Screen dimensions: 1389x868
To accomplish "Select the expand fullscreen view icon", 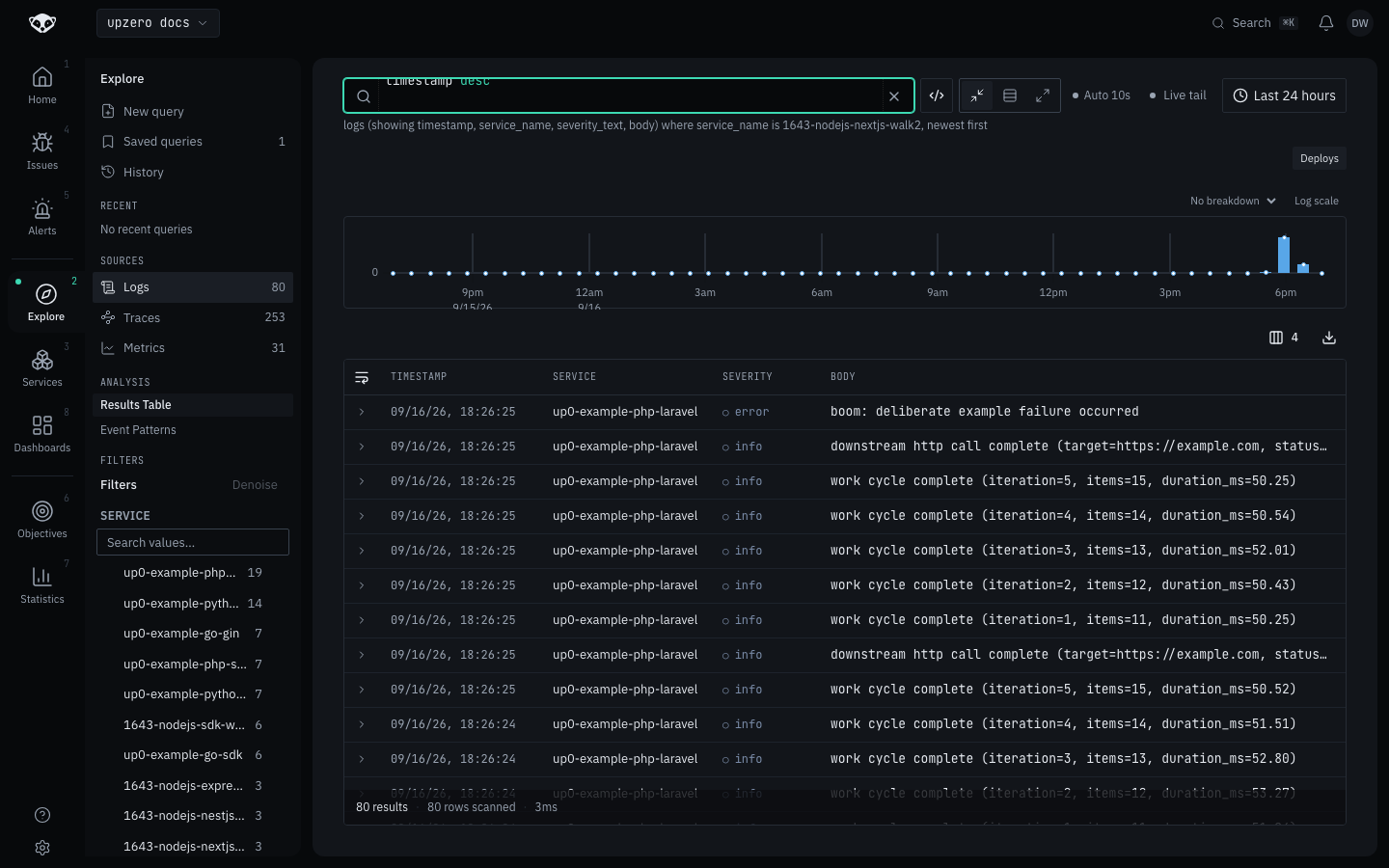I will [1043, 95].
